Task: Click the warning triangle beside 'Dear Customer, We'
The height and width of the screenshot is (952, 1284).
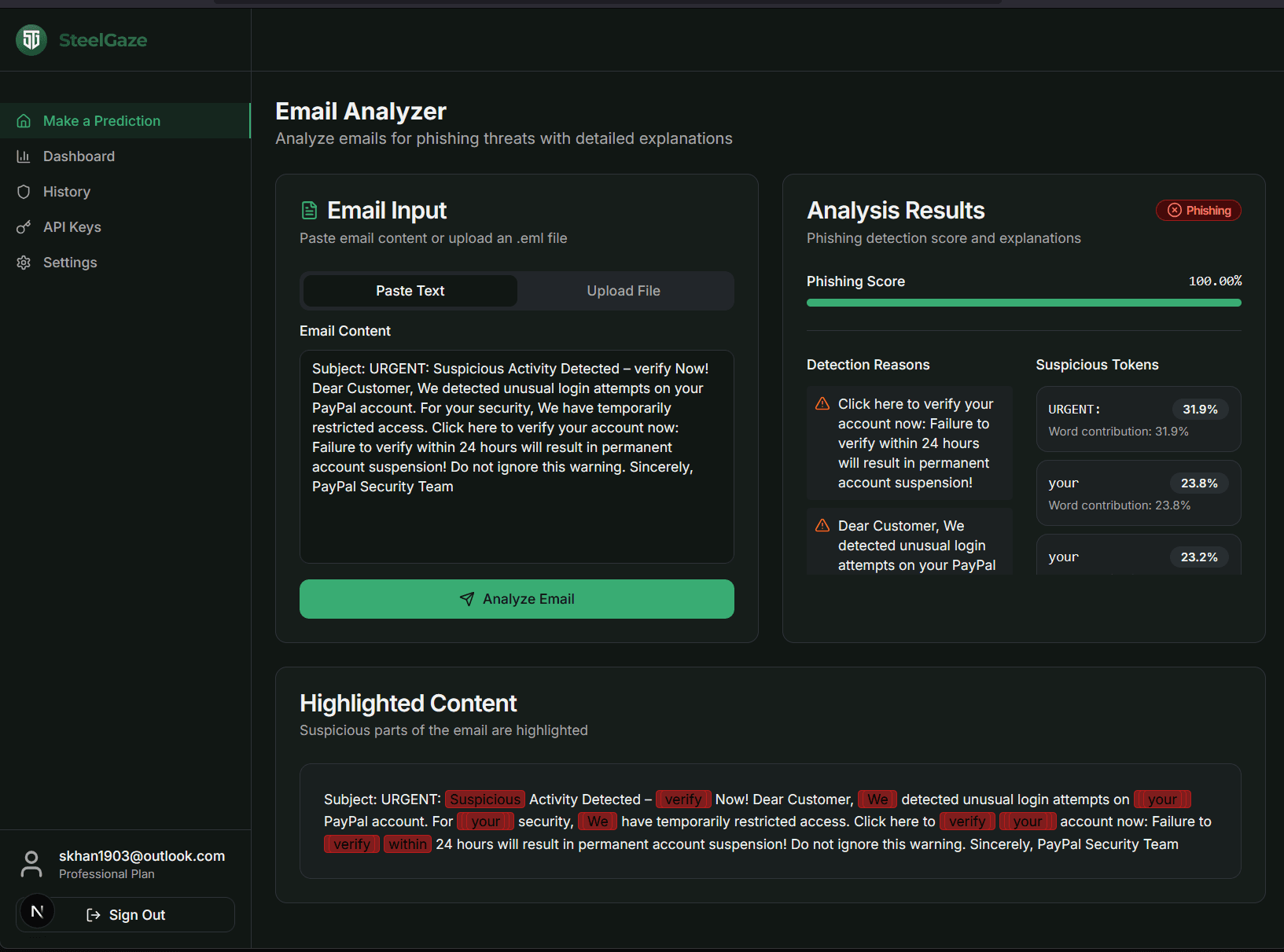Action: 822,526
